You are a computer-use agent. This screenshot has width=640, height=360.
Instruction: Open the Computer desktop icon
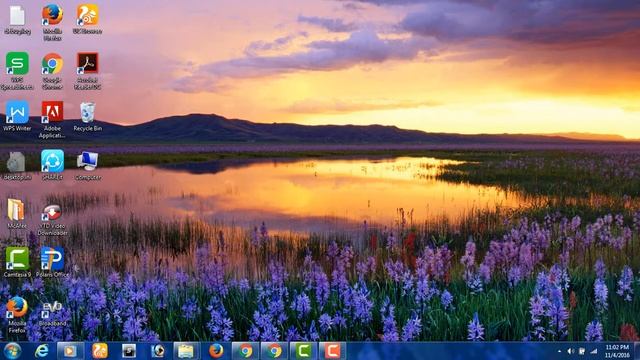point(88,165)
